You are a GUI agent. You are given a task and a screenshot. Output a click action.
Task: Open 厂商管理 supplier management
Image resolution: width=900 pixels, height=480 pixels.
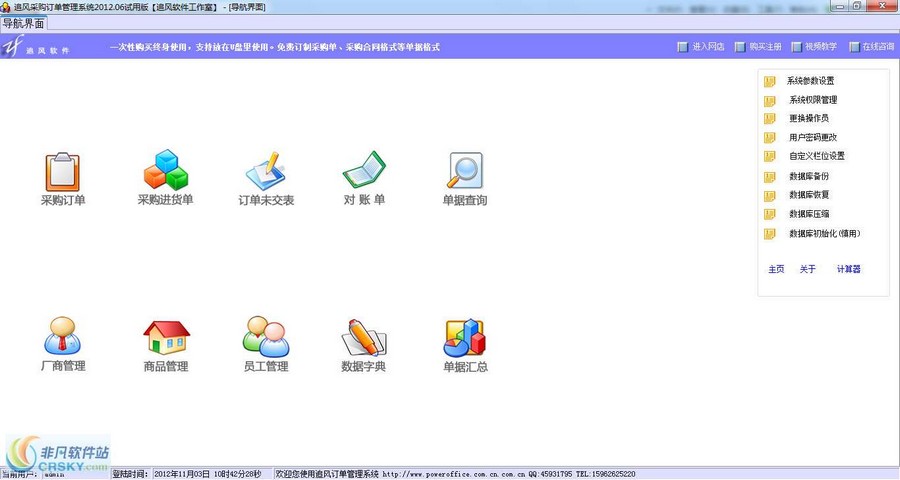(x=63, y=344)
